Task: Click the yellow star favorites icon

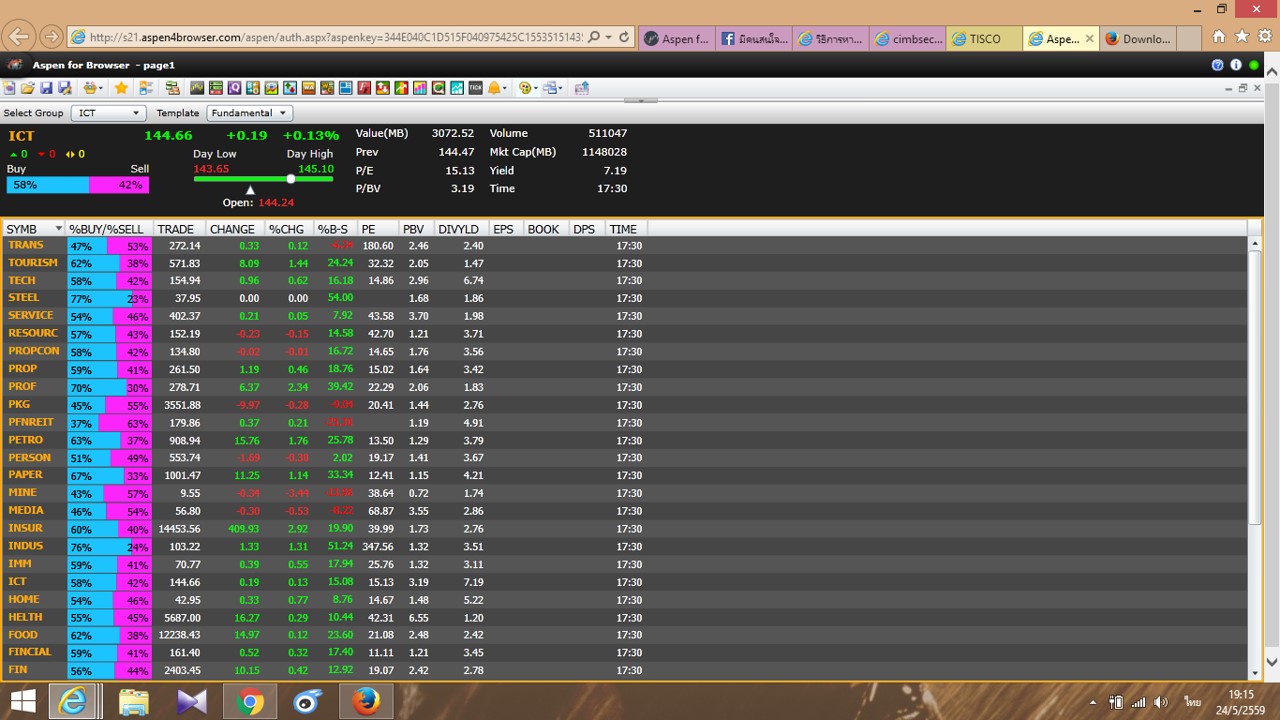Action: (121, 88)
